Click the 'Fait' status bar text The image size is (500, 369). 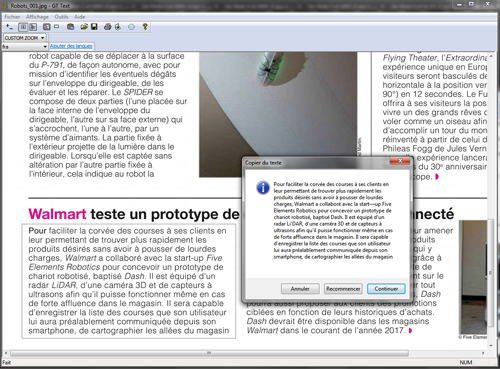pyautogui.click(x=7, y=363)
